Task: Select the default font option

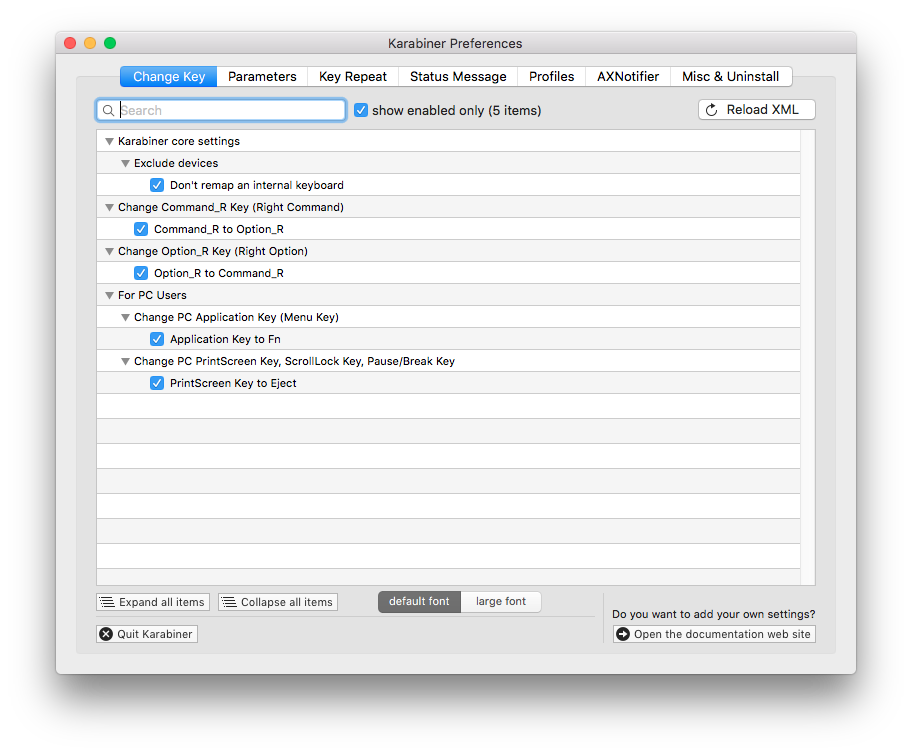Action: pos(419,602)
